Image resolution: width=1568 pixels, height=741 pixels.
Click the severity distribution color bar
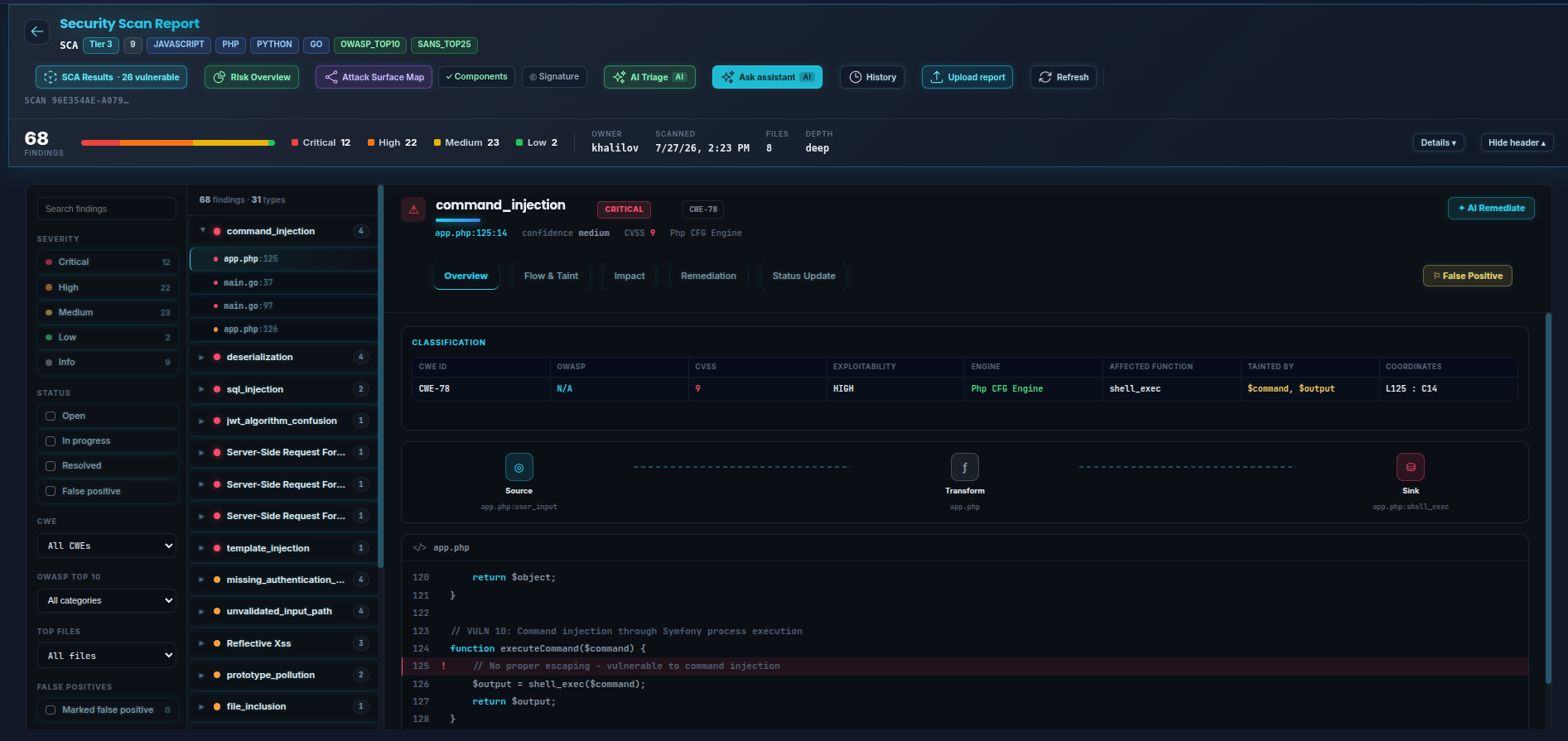178,142
